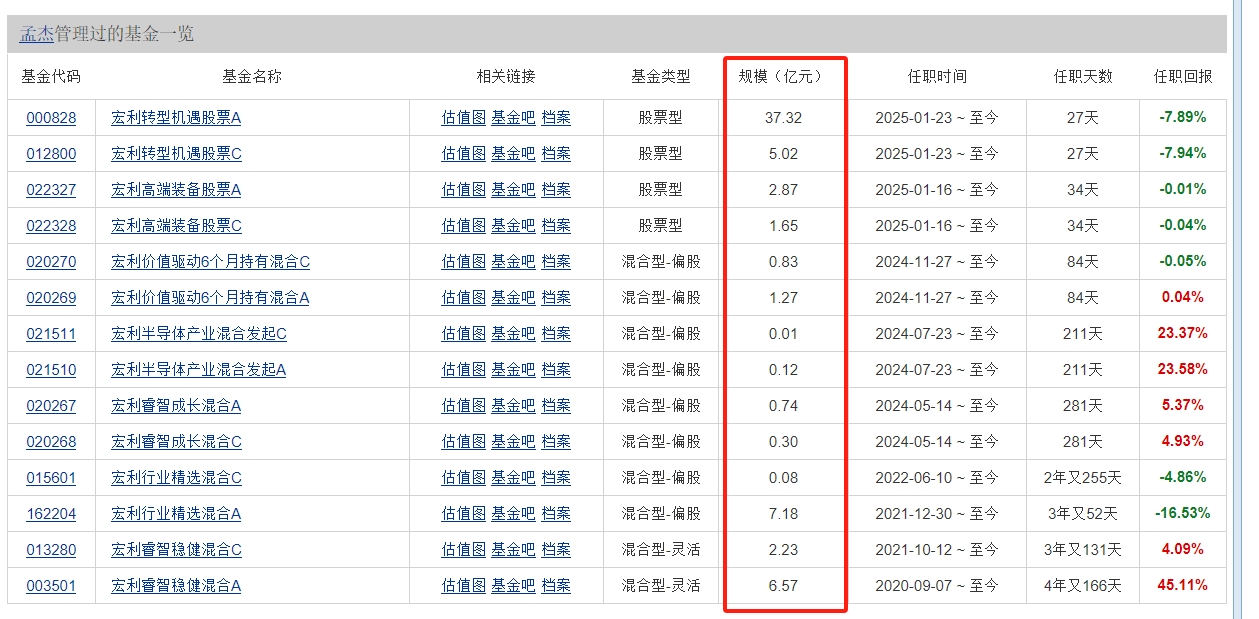Select the 23.58% tenure return value
Screen dimensions: 1259x619
pos(1184,370)
